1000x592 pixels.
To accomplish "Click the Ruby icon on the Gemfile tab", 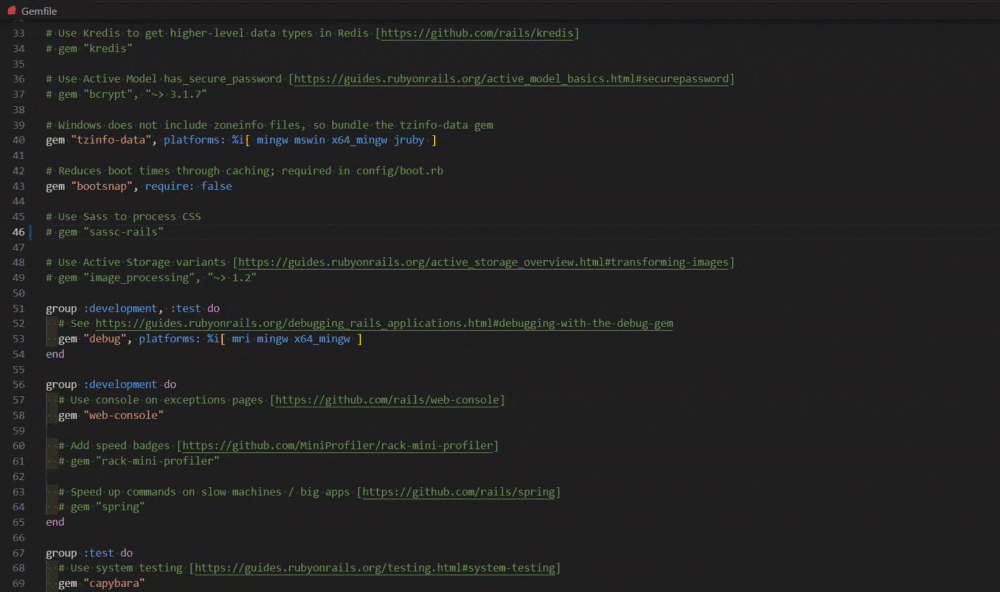I will coord(10,11).
